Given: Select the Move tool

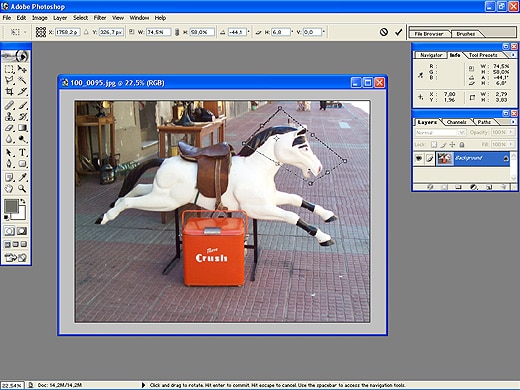Looking at the screenshot, I should pos(22,69).
